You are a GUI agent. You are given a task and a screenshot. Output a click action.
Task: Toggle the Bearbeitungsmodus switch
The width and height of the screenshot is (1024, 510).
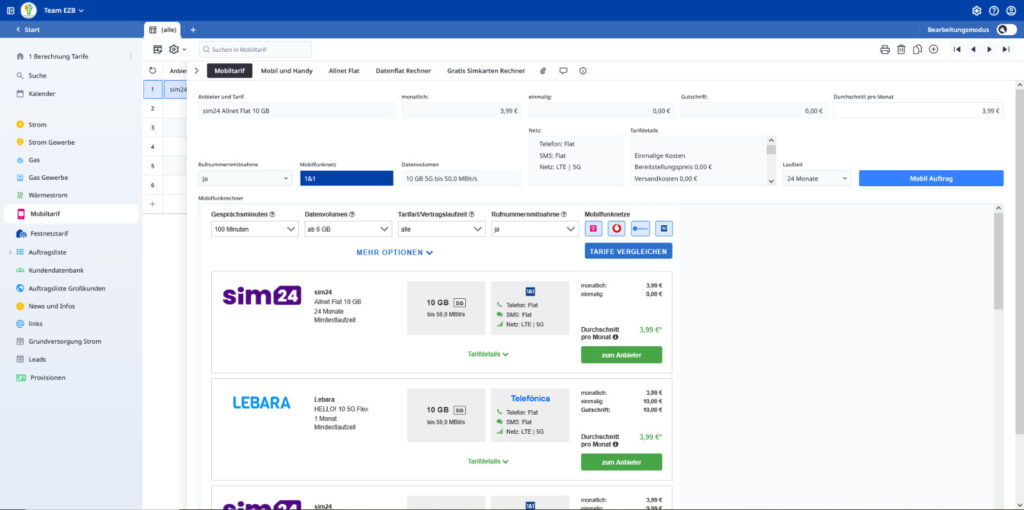pos(1006,30)
